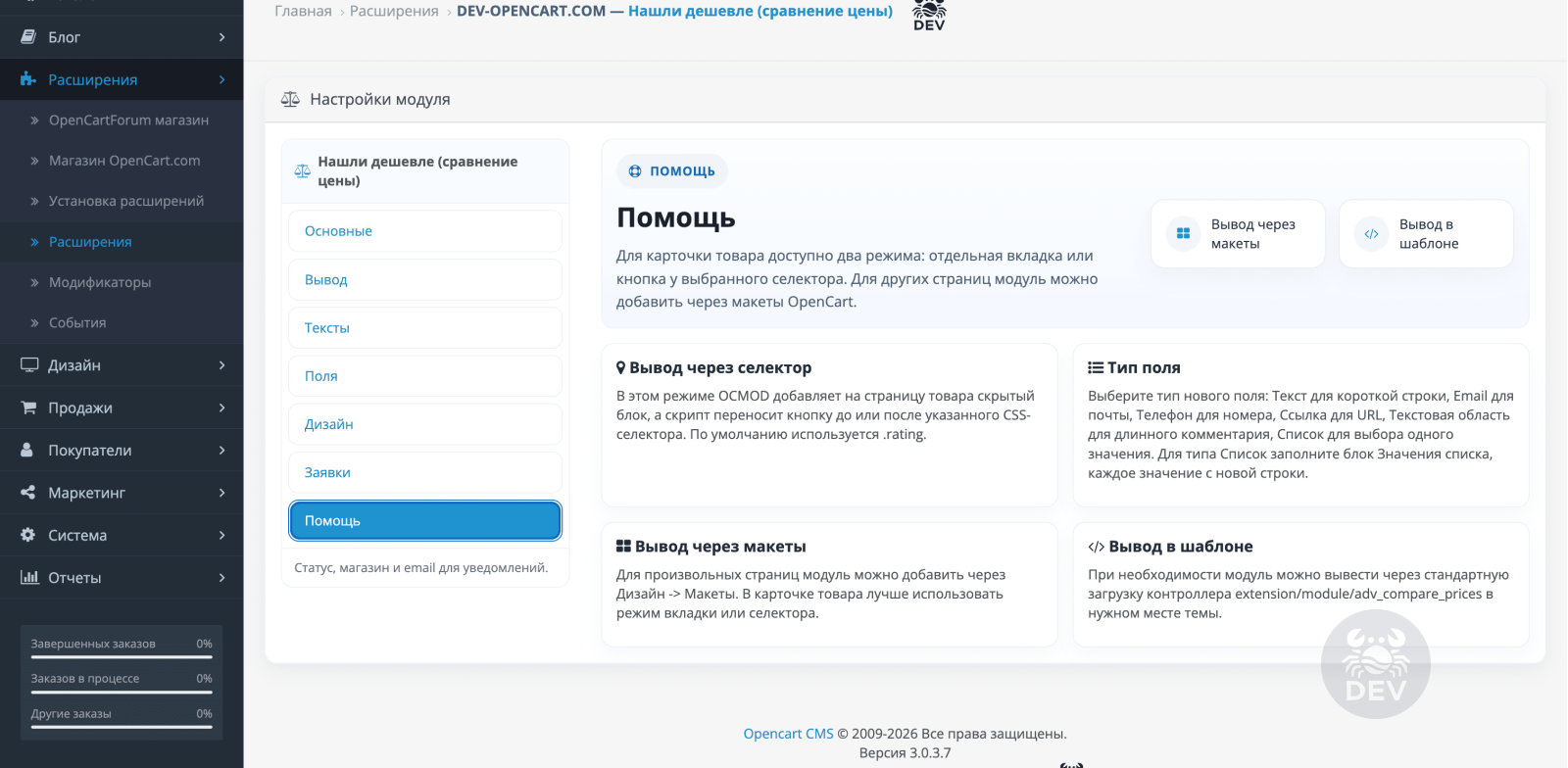The height and width of the screenshot is (768, 1568).
Task: Click the share icon next to Маркетинг
Action: tap(28, 493)
